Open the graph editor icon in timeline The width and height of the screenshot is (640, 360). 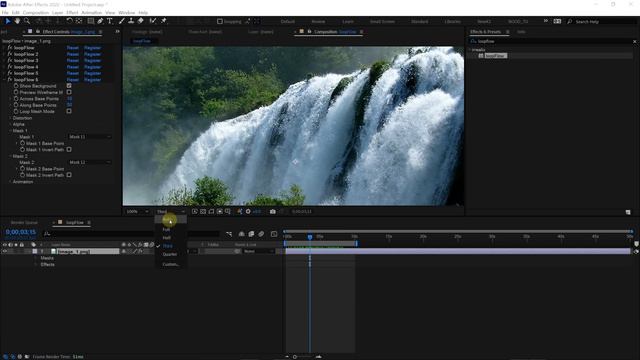pos(274,234)
